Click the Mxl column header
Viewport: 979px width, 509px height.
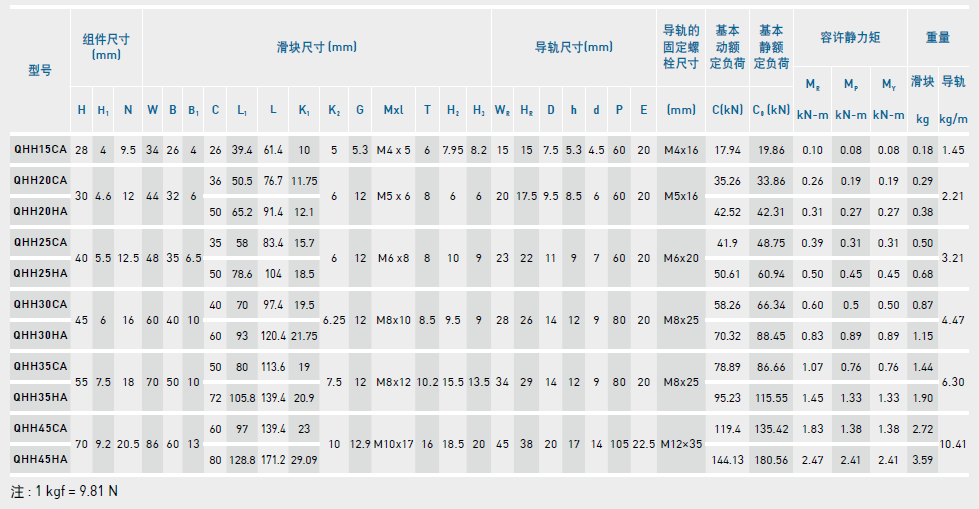393,109
